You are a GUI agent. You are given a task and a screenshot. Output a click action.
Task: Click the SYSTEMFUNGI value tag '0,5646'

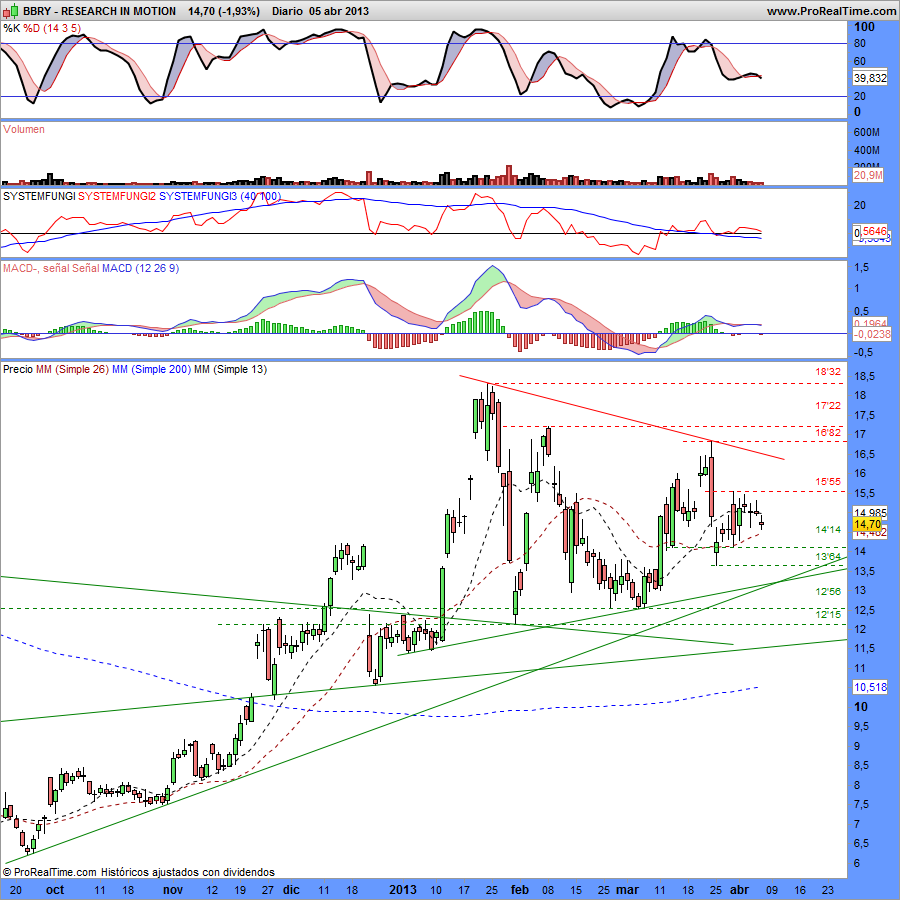tap(871, 231)
